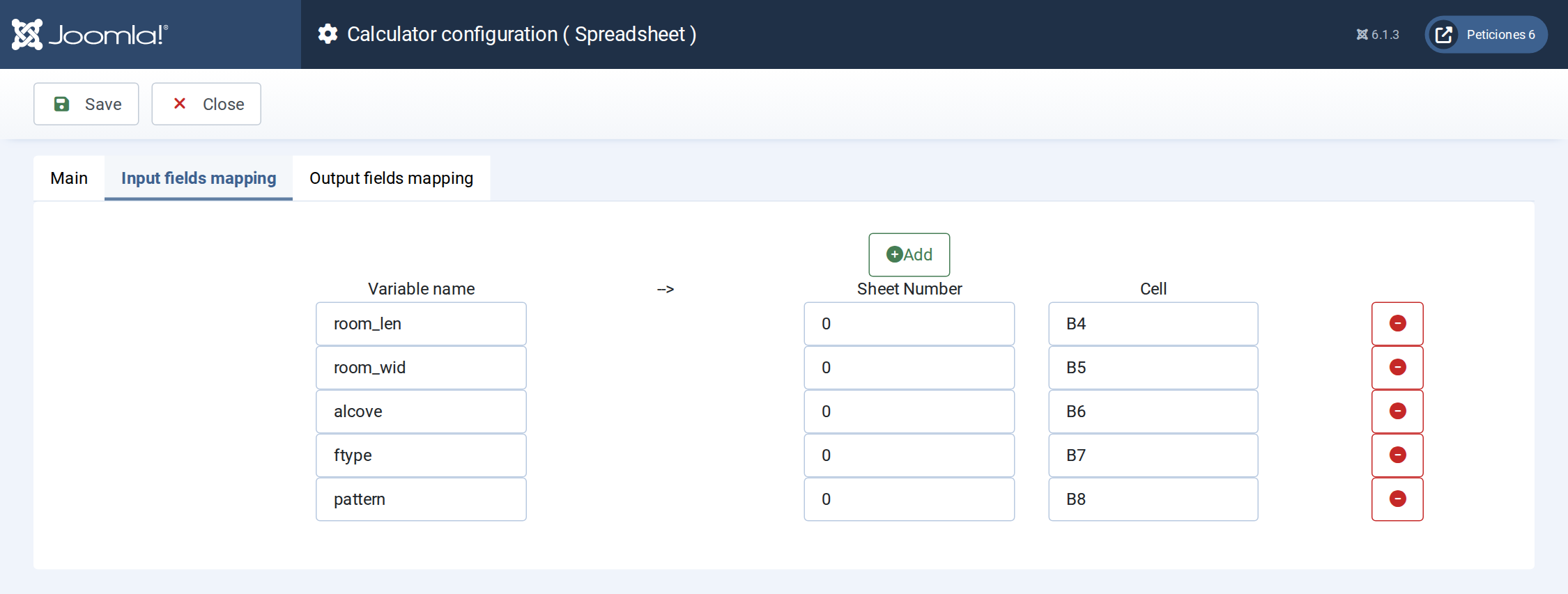Click the B6 cell field
The height and width of the screenshot is (594, 1568).
(x=1153, y=412)
